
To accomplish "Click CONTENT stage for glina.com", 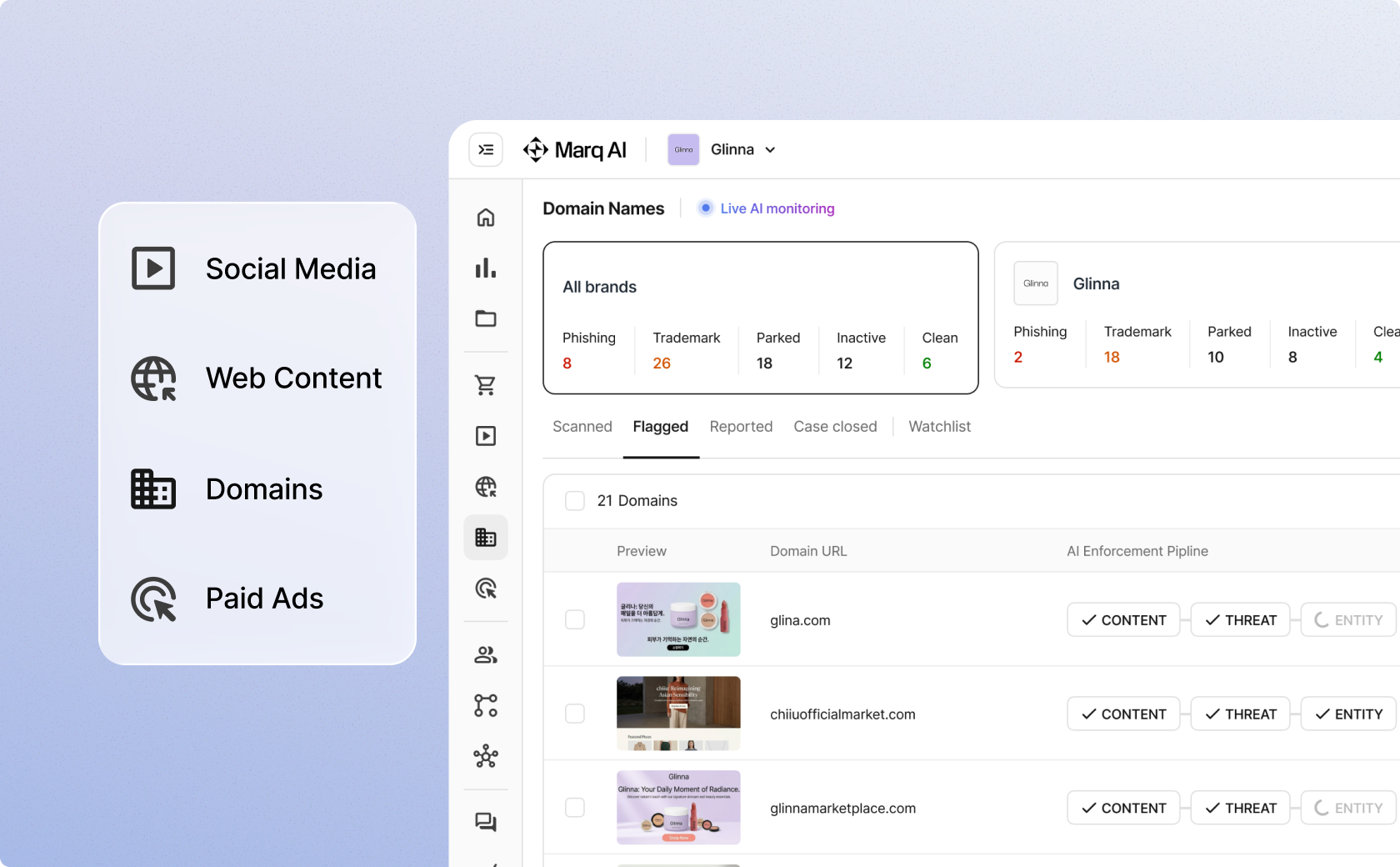I will (1123, 619).
